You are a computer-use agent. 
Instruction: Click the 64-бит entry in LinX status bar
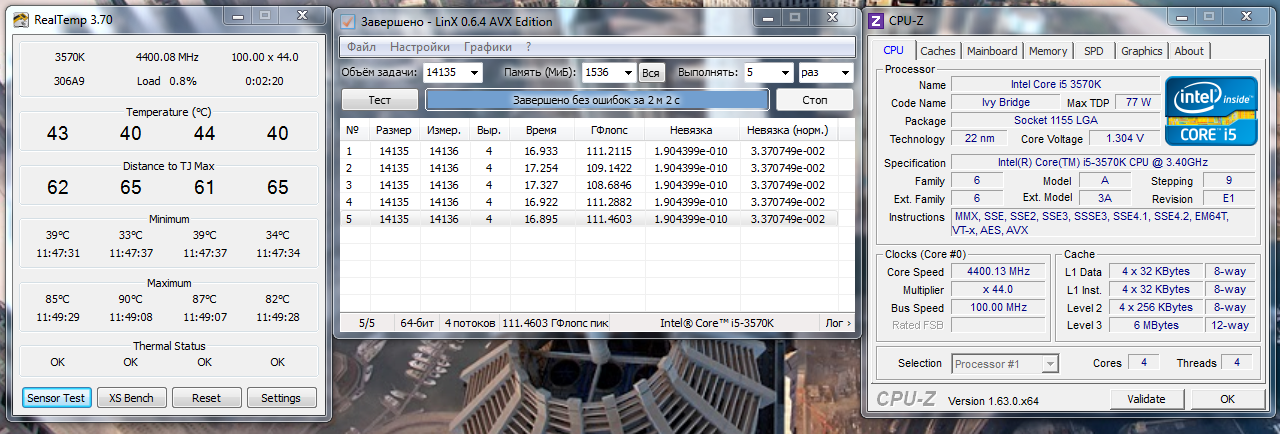click(417, 323)
